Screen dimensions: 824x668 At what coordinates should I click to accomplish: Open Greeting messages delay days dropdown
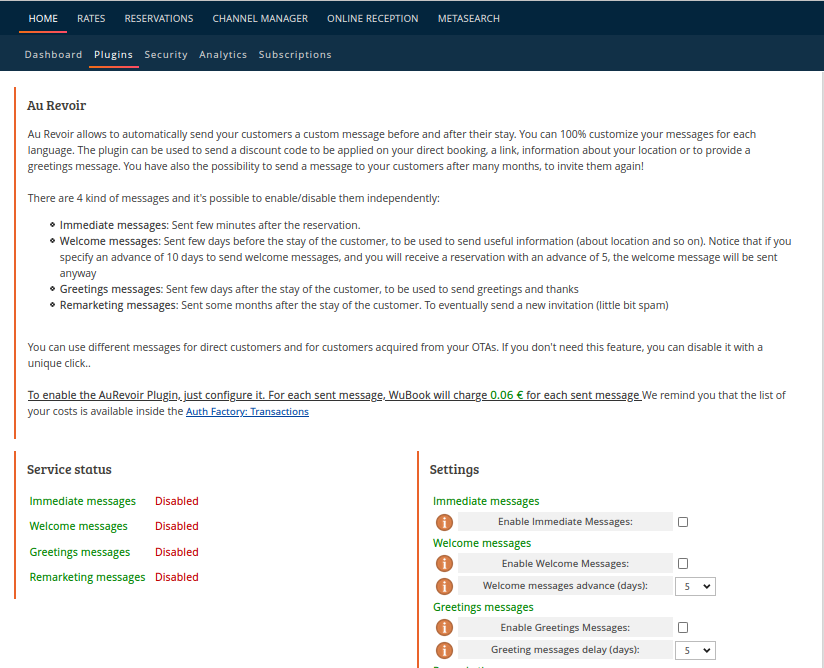point(695,650)
